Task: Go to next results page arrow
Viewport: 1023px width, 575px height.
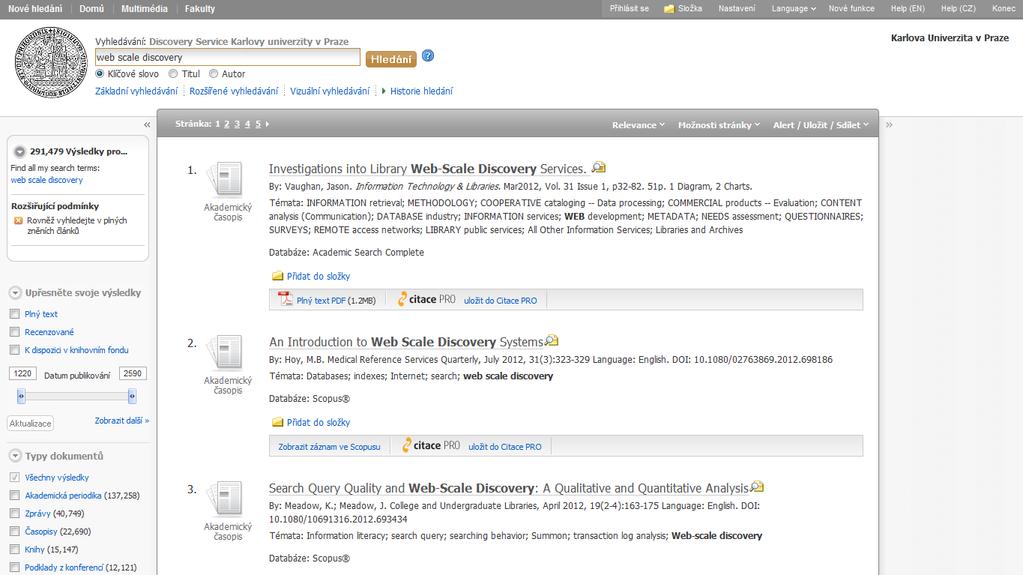Action: pos(267,123)
